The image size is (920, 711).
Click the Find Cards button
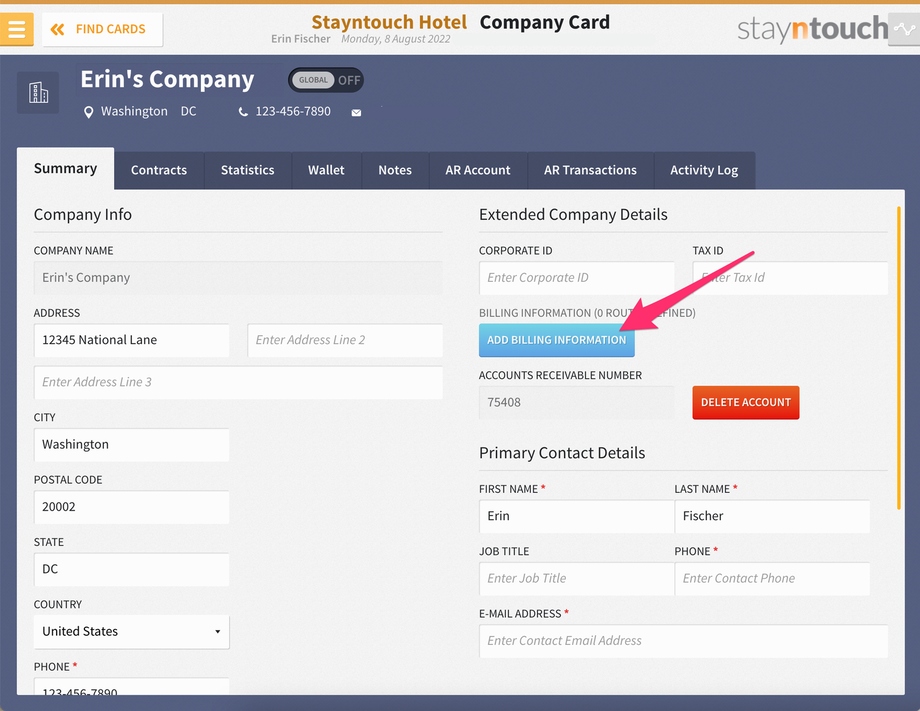pyautogui.click(x=102, y=29)
